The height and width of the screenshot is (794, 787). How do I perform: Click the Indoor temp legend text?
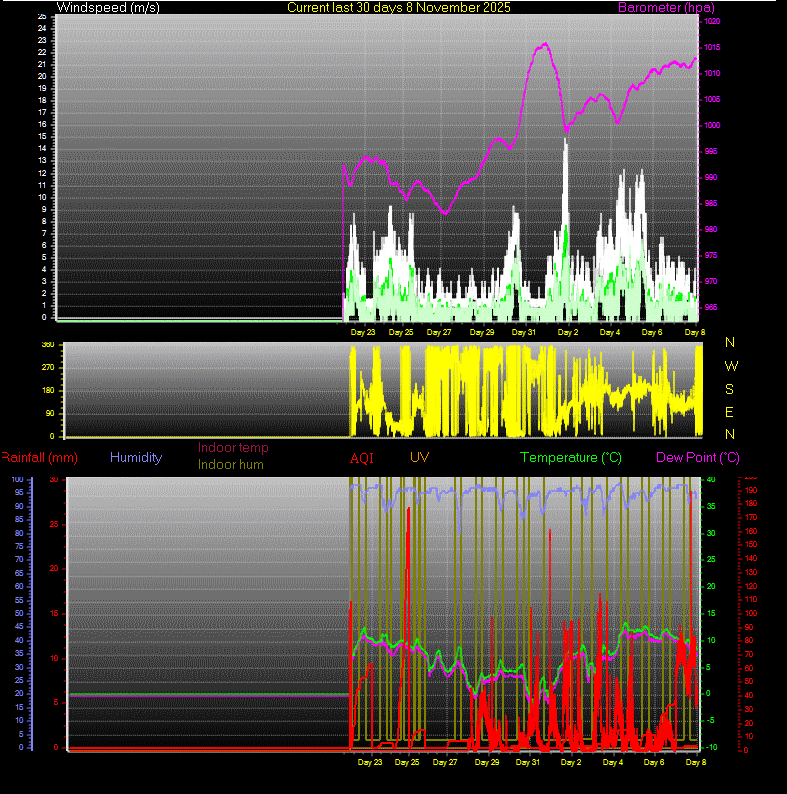pos(233,448)
